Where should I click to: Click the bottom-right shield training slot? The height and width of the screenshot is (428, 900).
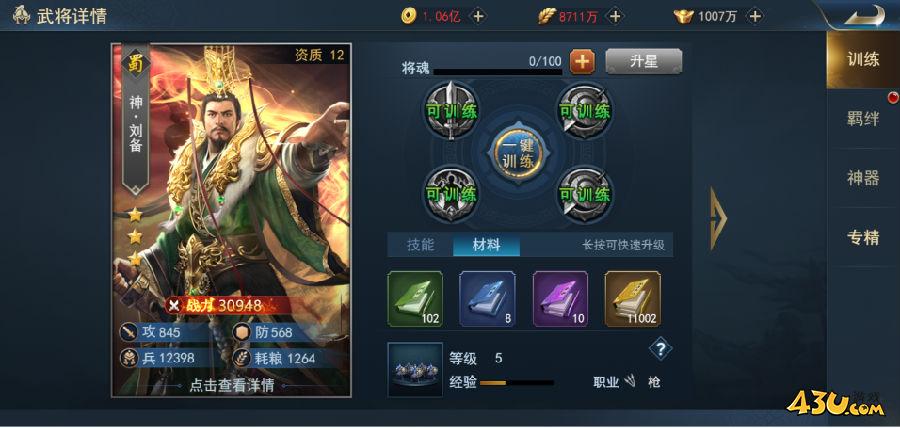585,193
